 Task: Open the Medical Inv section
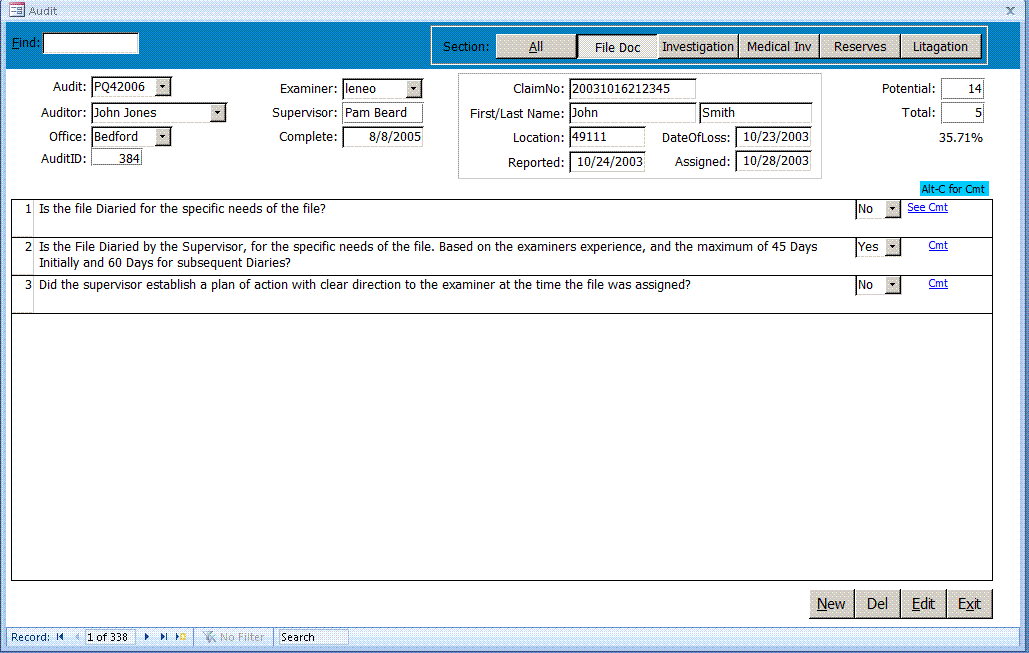pyautogui.click(x=779, y=47)
